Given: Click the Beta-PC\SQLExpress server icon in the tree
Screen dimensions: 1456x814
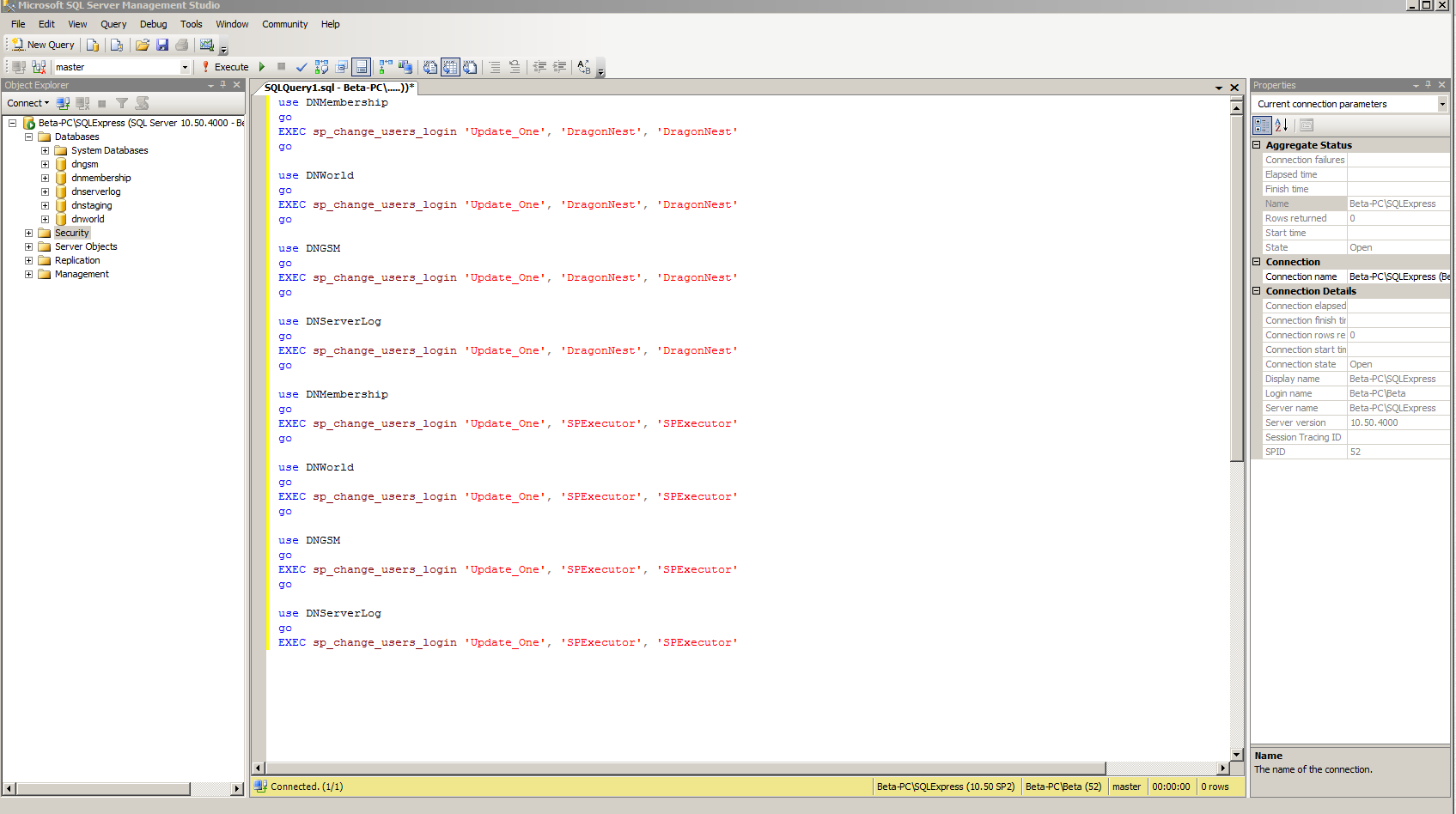Looking at the screenshot, I should pos(28,123).
